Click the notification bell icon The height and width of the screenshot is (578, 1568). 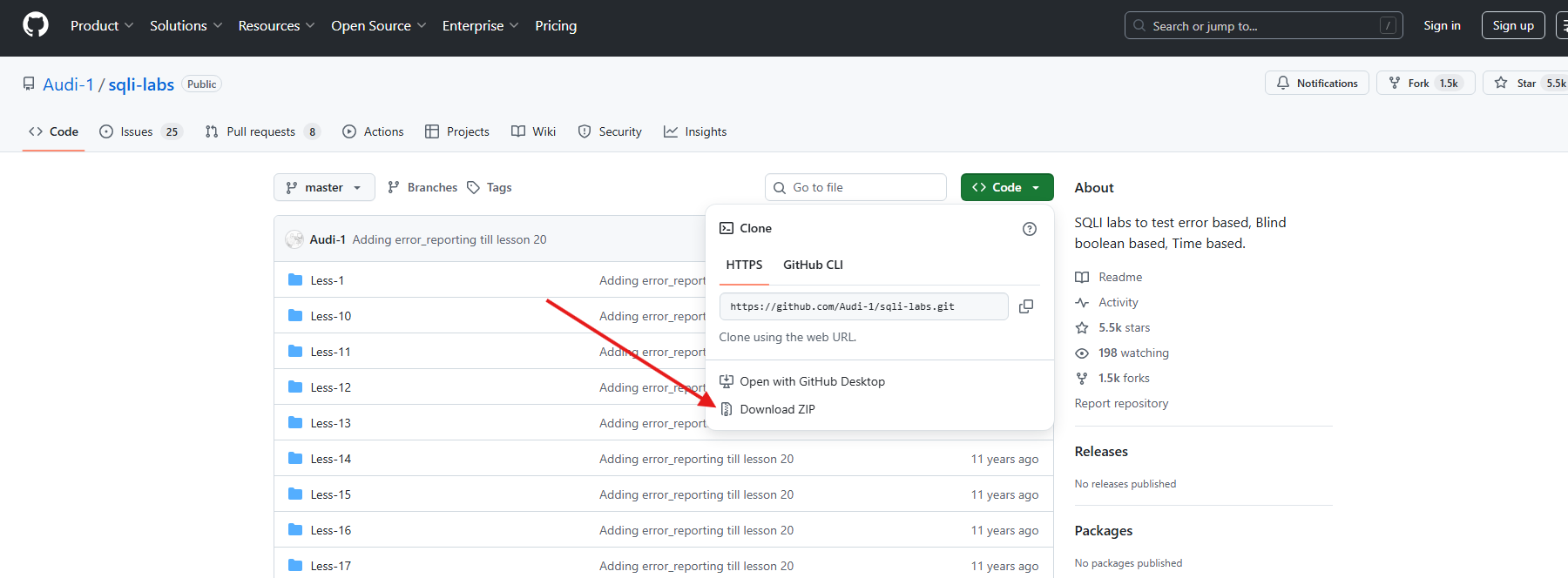coord(1283,83)
